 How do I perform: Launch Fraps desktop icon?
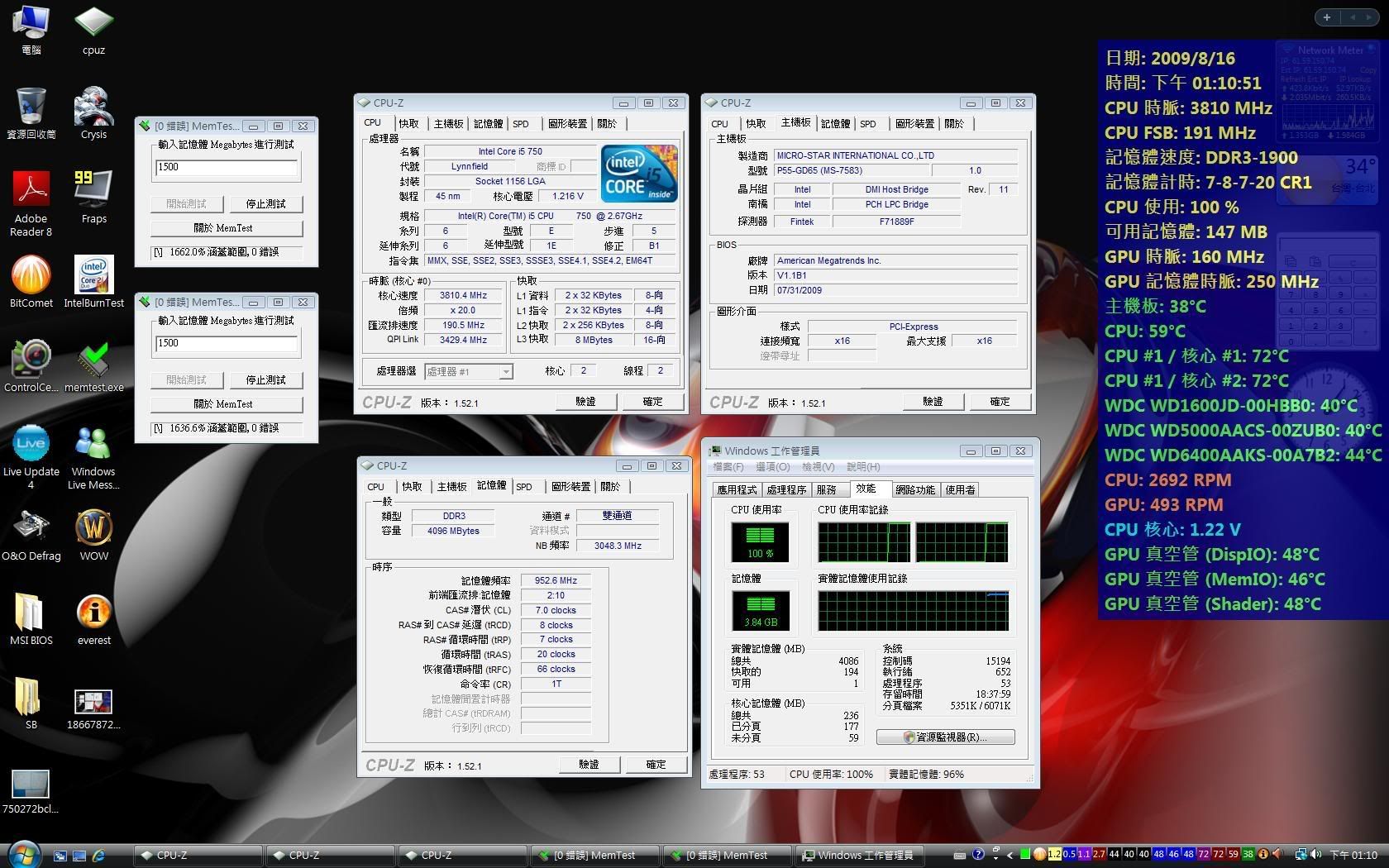(x=93, y=198)
